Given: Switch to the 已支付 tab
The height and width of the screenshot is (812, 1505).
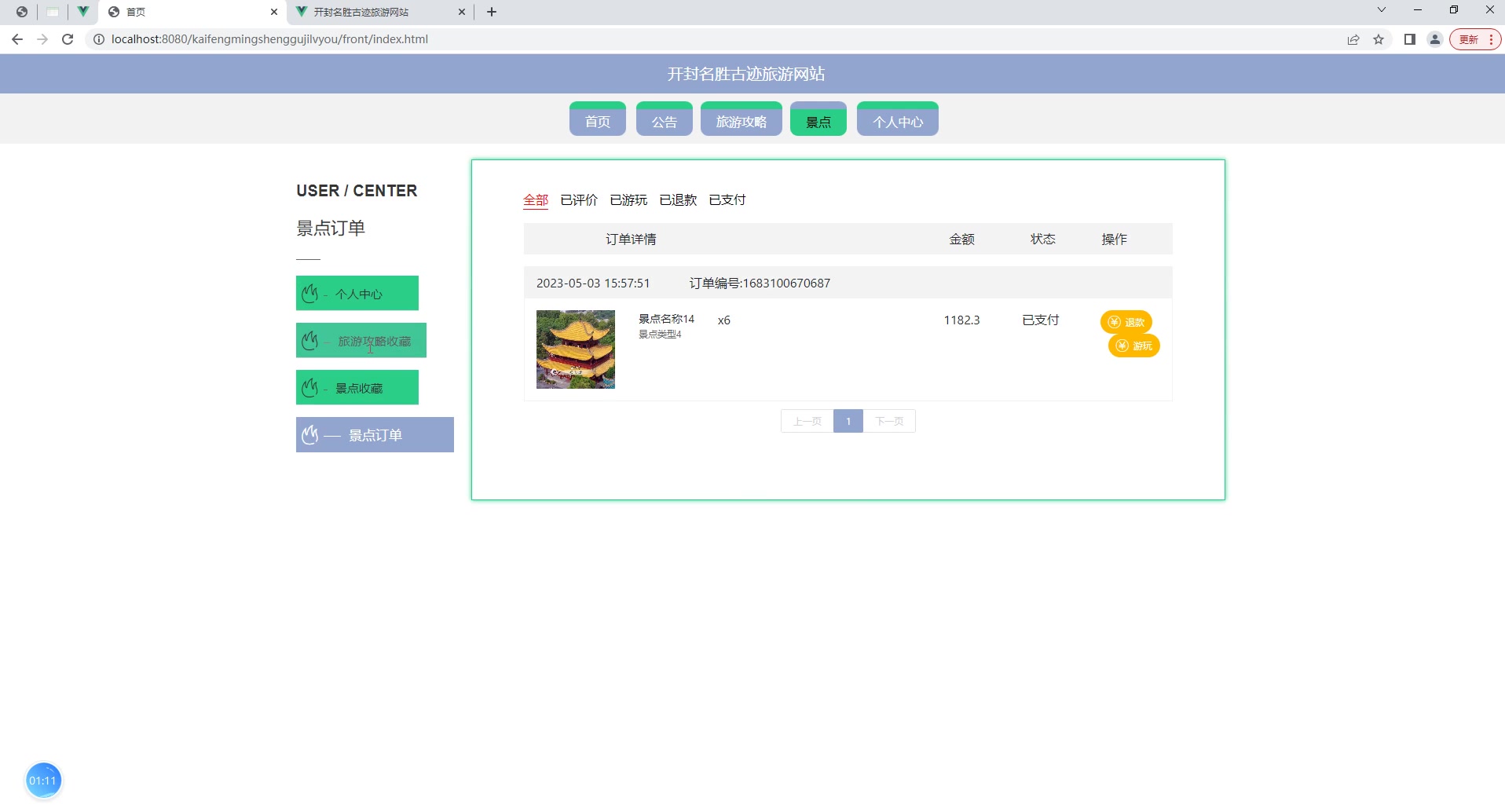Looking at the screenshot, I should click(727, 200).
